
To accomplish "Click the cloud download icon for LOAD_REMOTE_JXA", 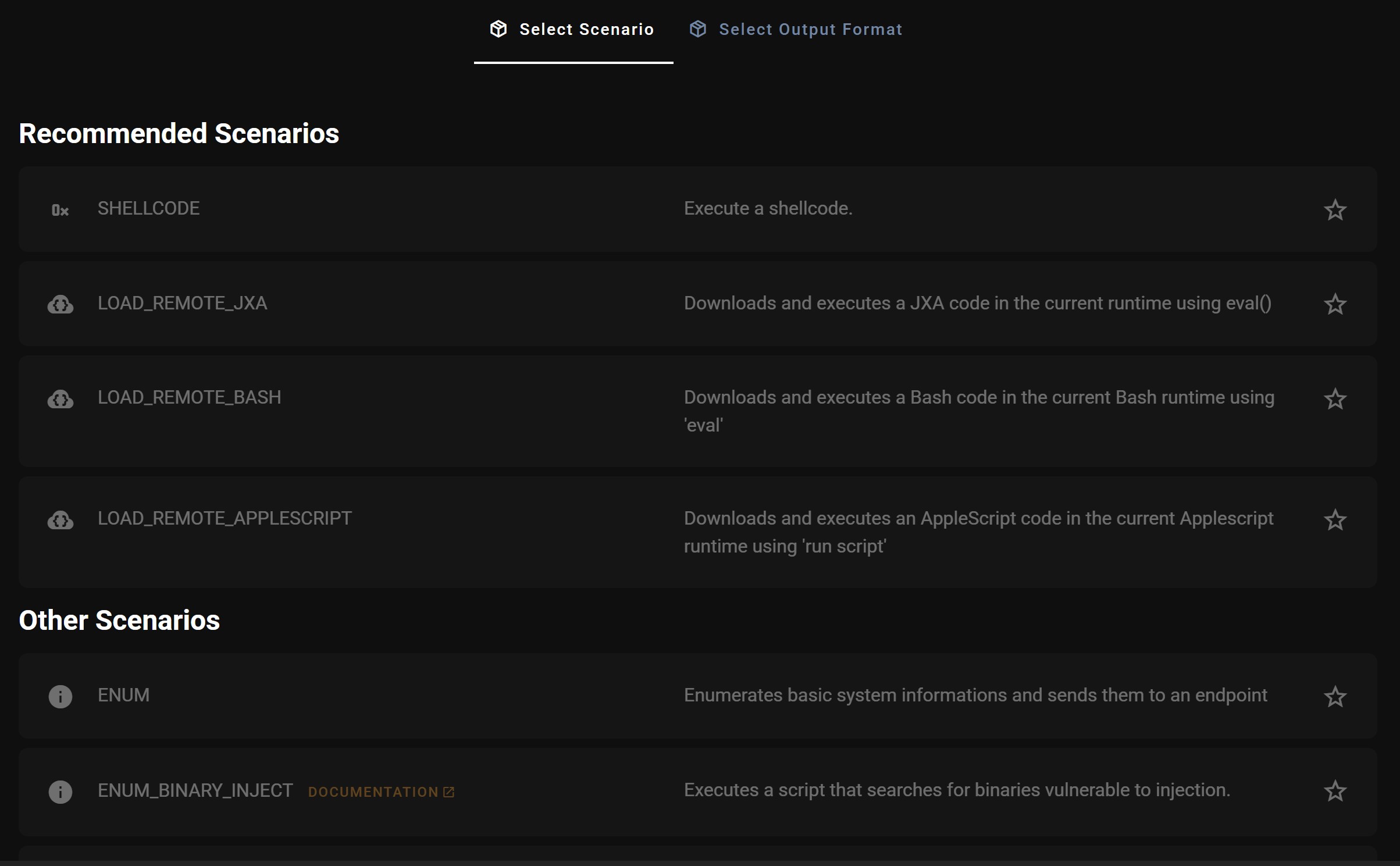I will click(60, 304).
